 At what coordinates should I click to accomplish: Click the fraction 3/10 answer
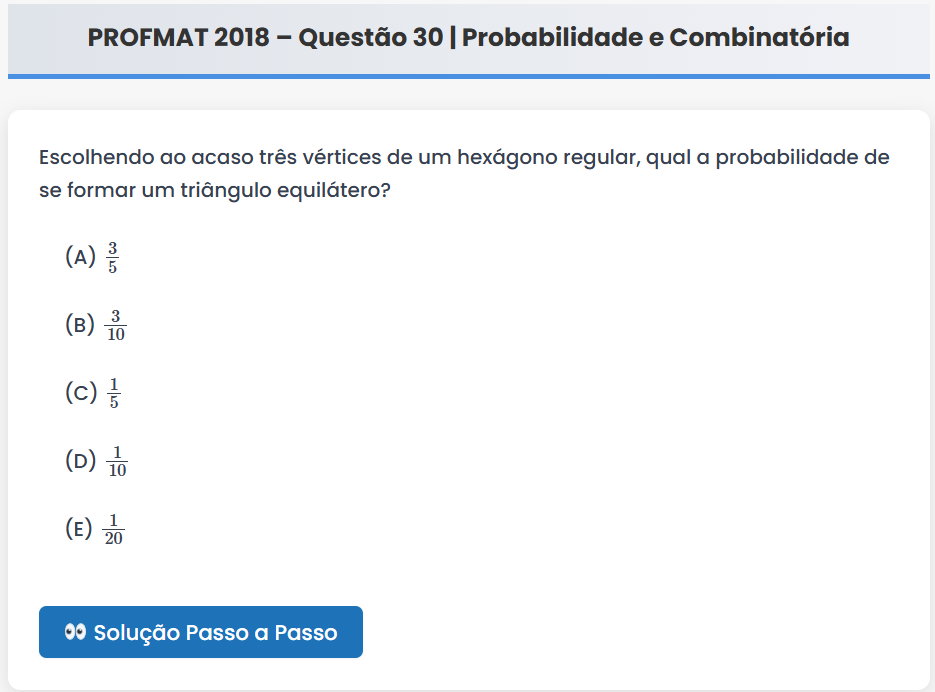[116, 325]
